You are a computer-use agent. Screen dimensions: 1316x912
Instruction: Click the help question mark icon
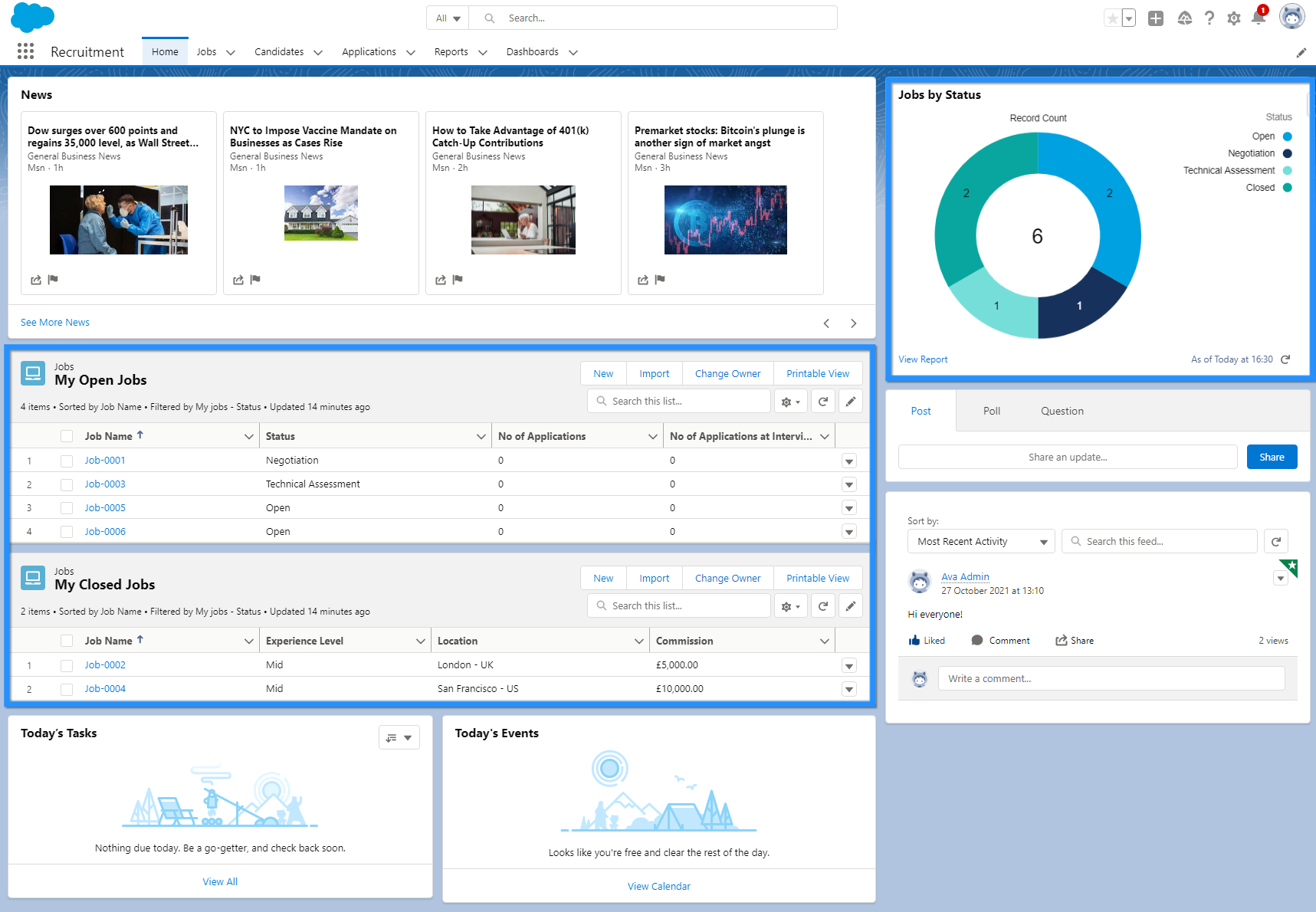[x=1209, y=18]
